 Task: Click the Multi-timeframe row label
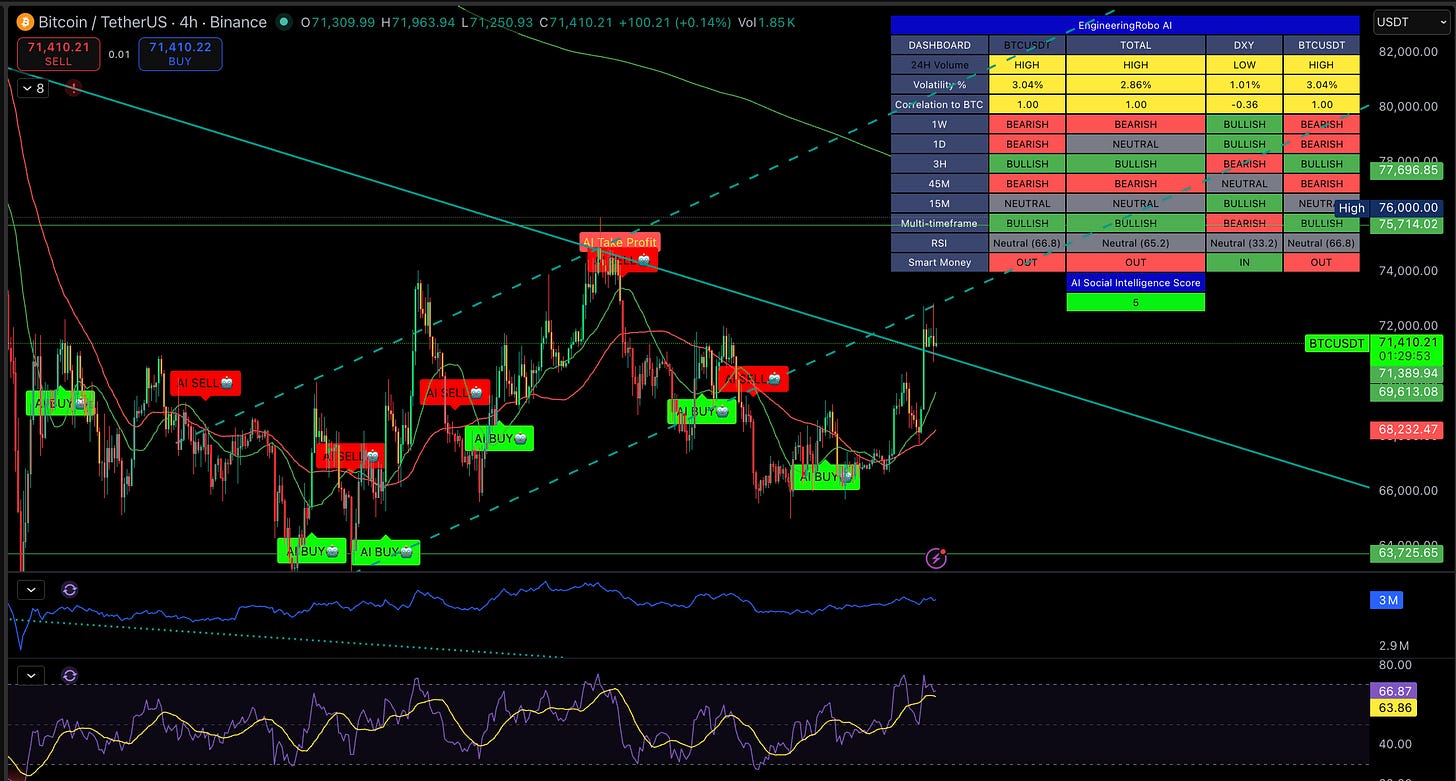(939, 223)
